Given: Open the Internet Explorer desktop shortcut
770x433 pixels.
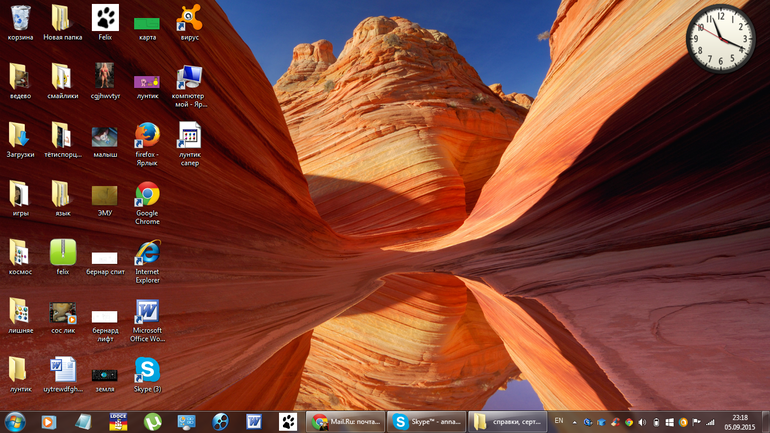Looking at the screenshot, I should pyautogui.click(x=147, y=253).
